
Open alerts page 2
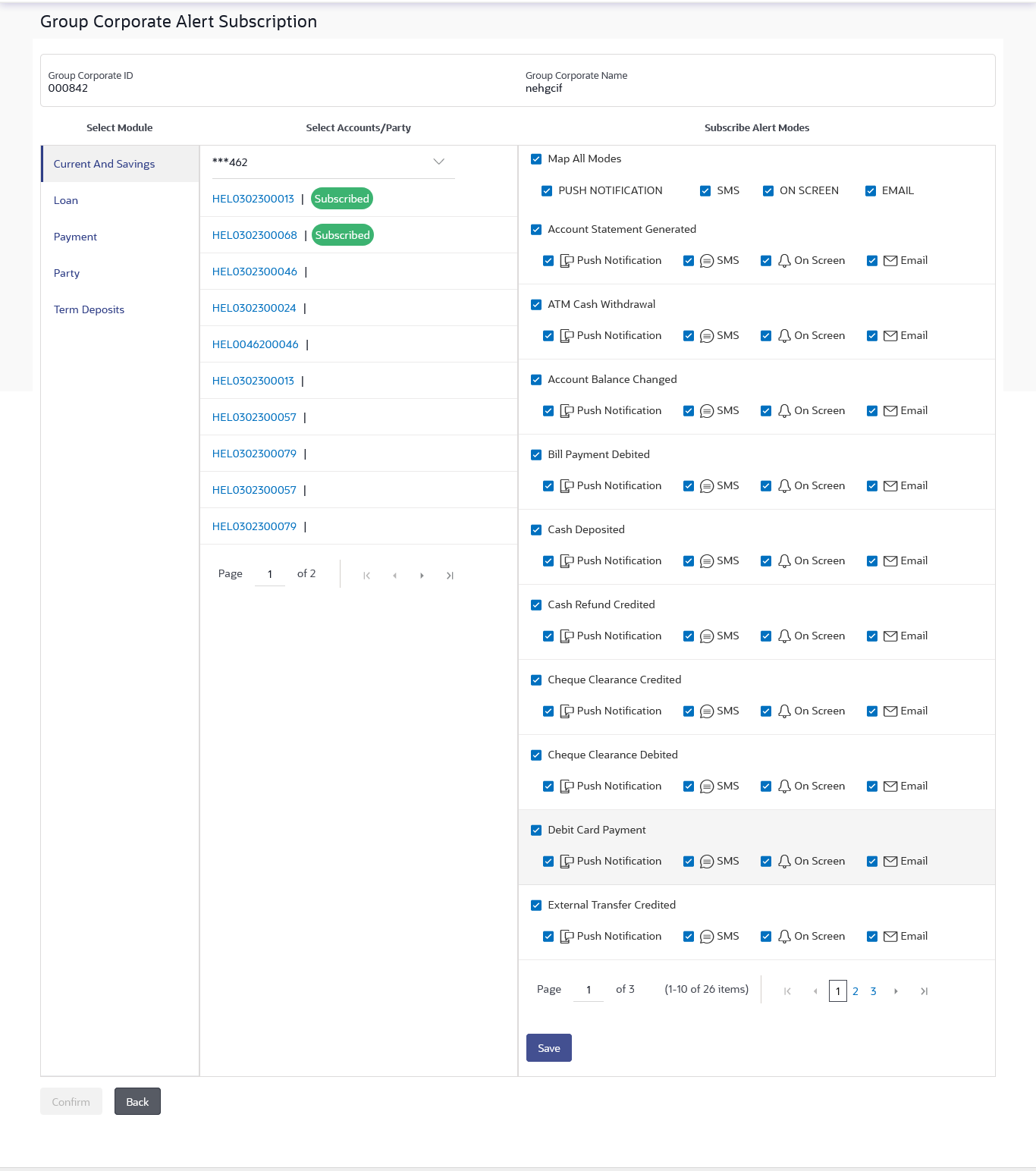coord(855,991)
